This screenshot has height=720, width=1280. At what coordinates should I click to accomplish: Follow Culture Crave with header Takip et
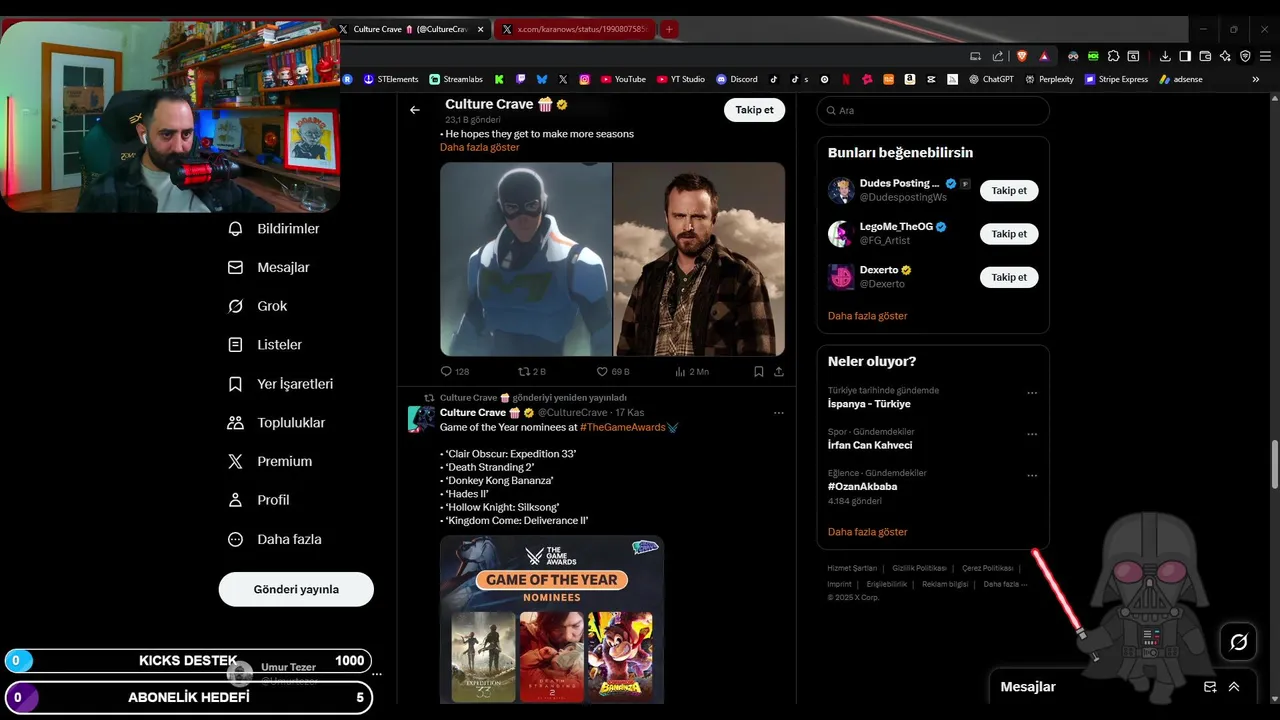(x=754, y=110)
